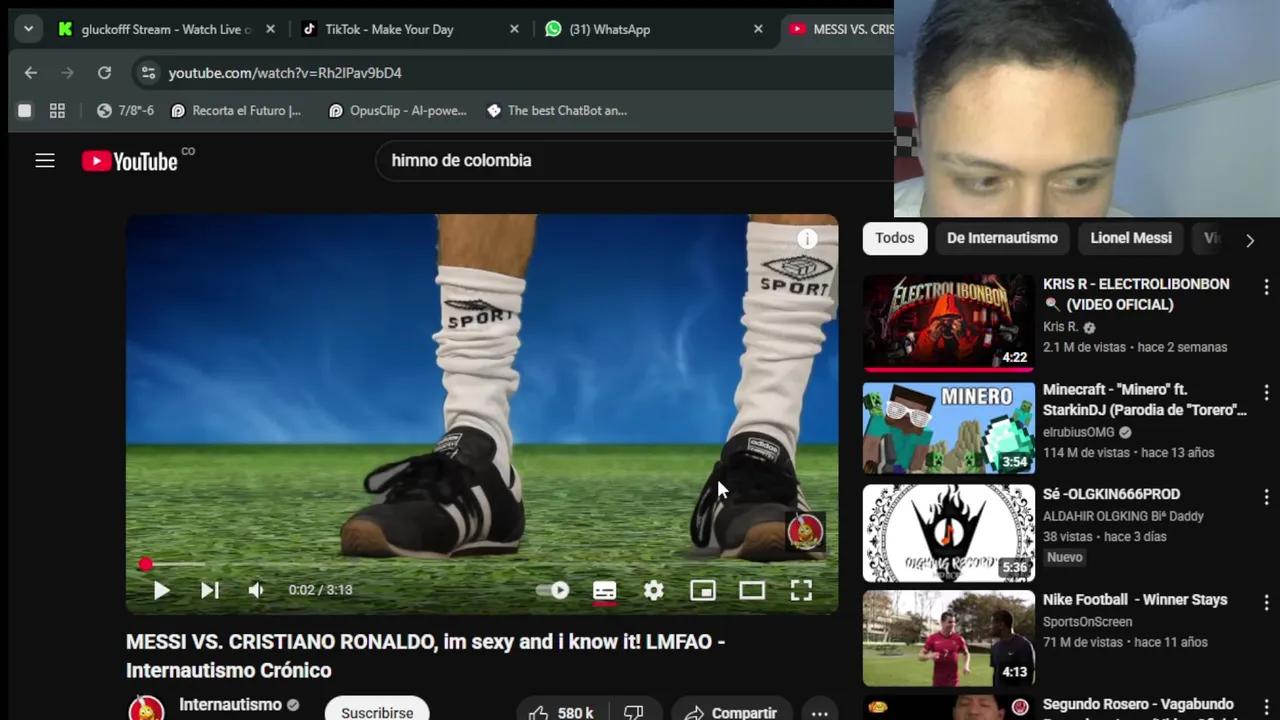Open Internautismo channel name link
This screenshot has height=720, width=1280.
(230, 705)
